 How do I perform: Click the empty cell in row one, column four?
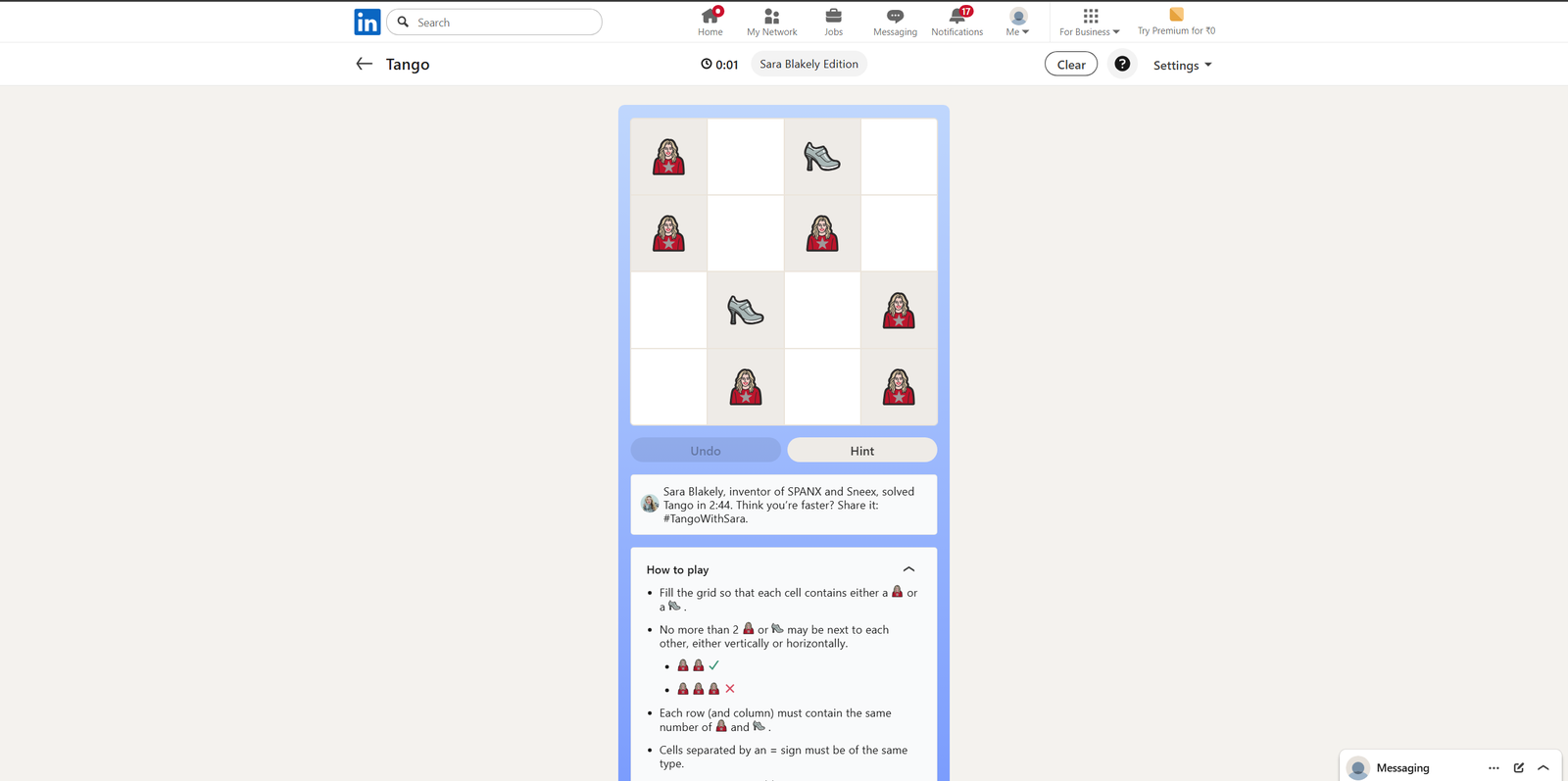click(899, 157)
